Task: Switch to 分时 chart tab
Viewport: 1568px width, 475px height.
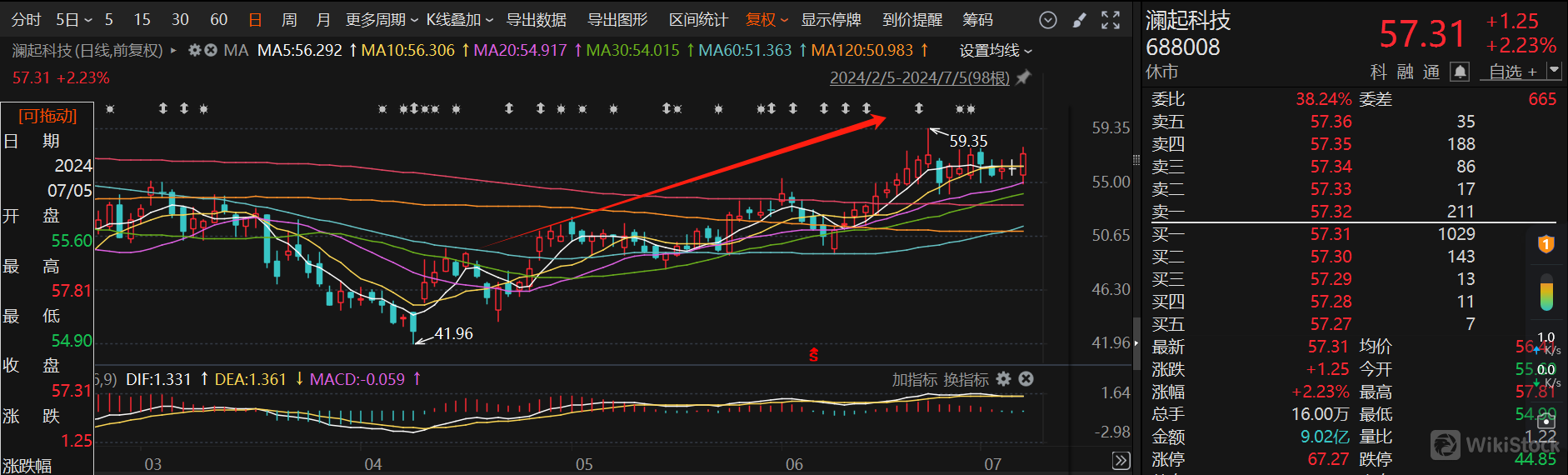Action: point(27,20)
